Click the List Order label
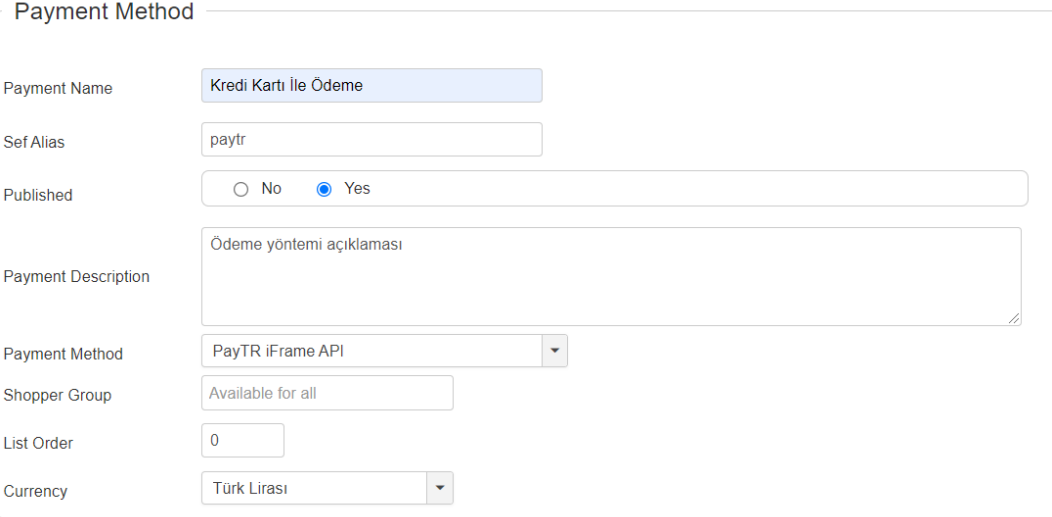Image resolution: width=1052 pixels, height=517 pixels. [38, 443]
